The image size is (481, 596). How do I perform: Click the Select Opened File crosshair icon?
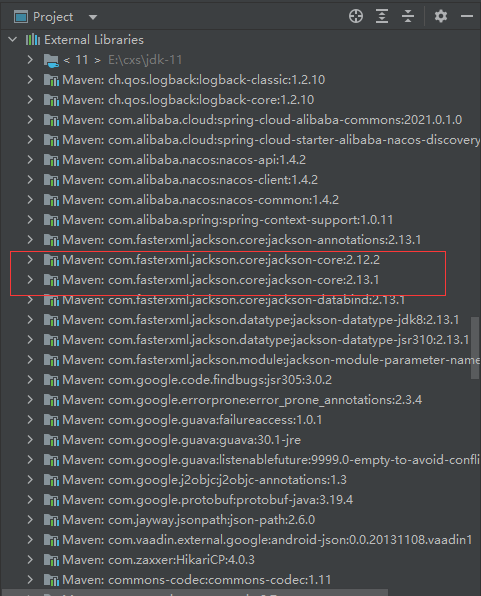point(356,16)
